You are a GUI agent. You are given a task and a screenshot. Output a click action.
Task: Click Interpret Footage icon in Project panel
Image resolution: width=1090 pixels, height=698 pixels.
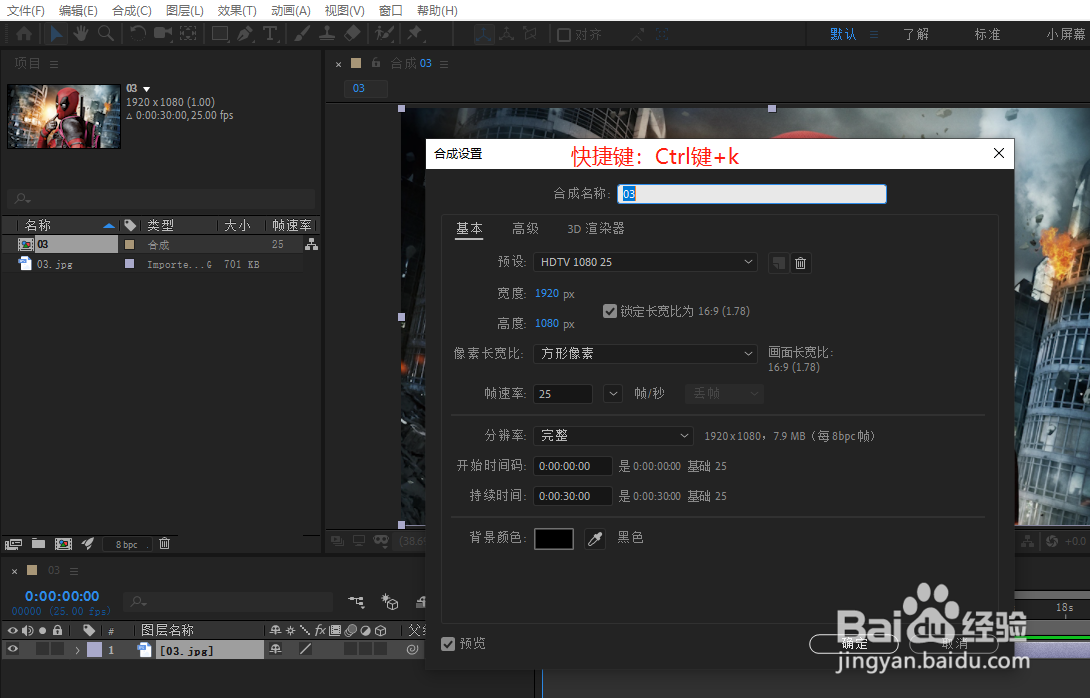click(13, 544)
